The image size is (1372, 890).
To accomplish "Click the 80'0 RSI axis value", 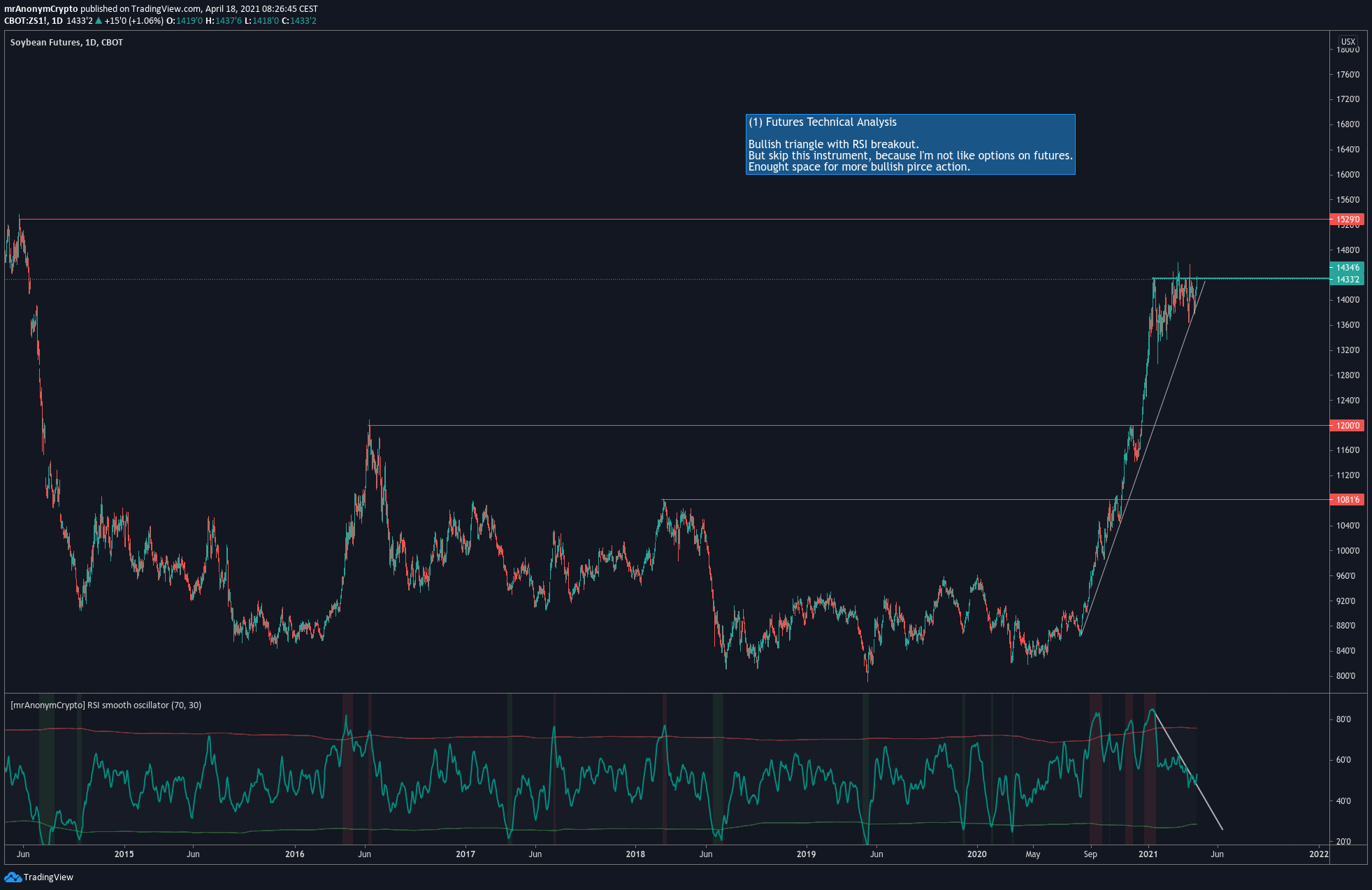I will (x=1343, y=719).
